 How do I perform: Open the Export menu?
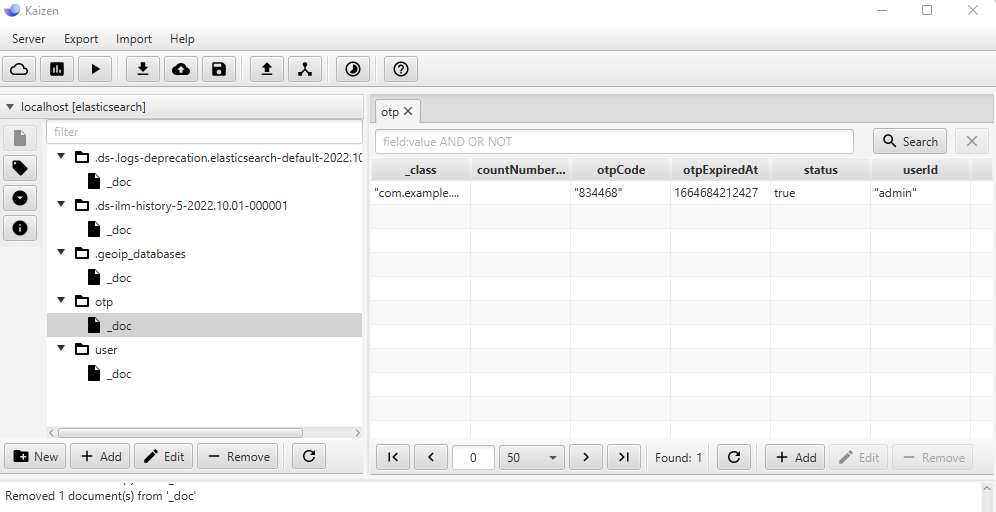pos(81,39)
